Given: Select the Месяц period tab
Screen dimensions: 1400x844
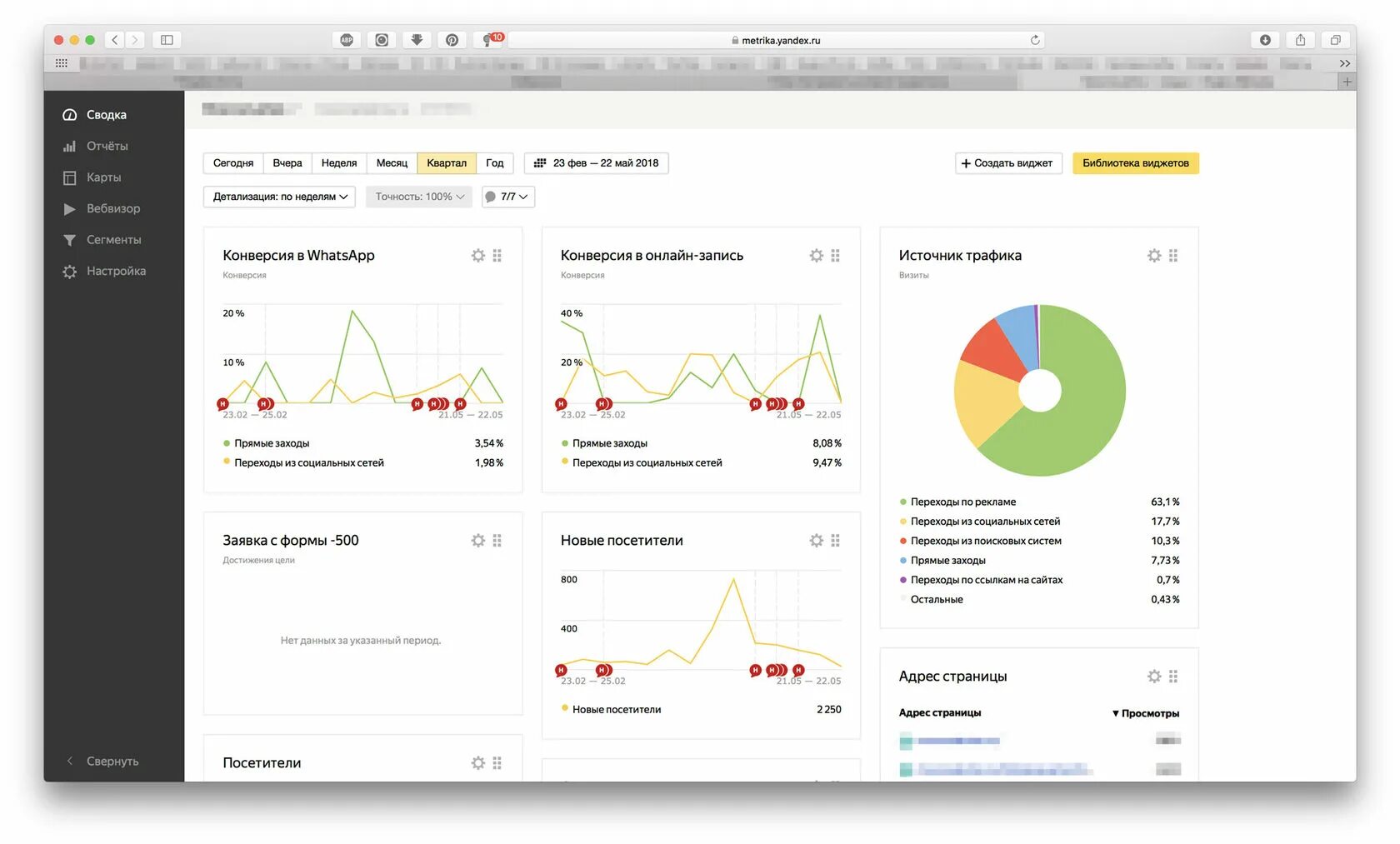Looking at the screenshot, I should click(x=392, y=163).
